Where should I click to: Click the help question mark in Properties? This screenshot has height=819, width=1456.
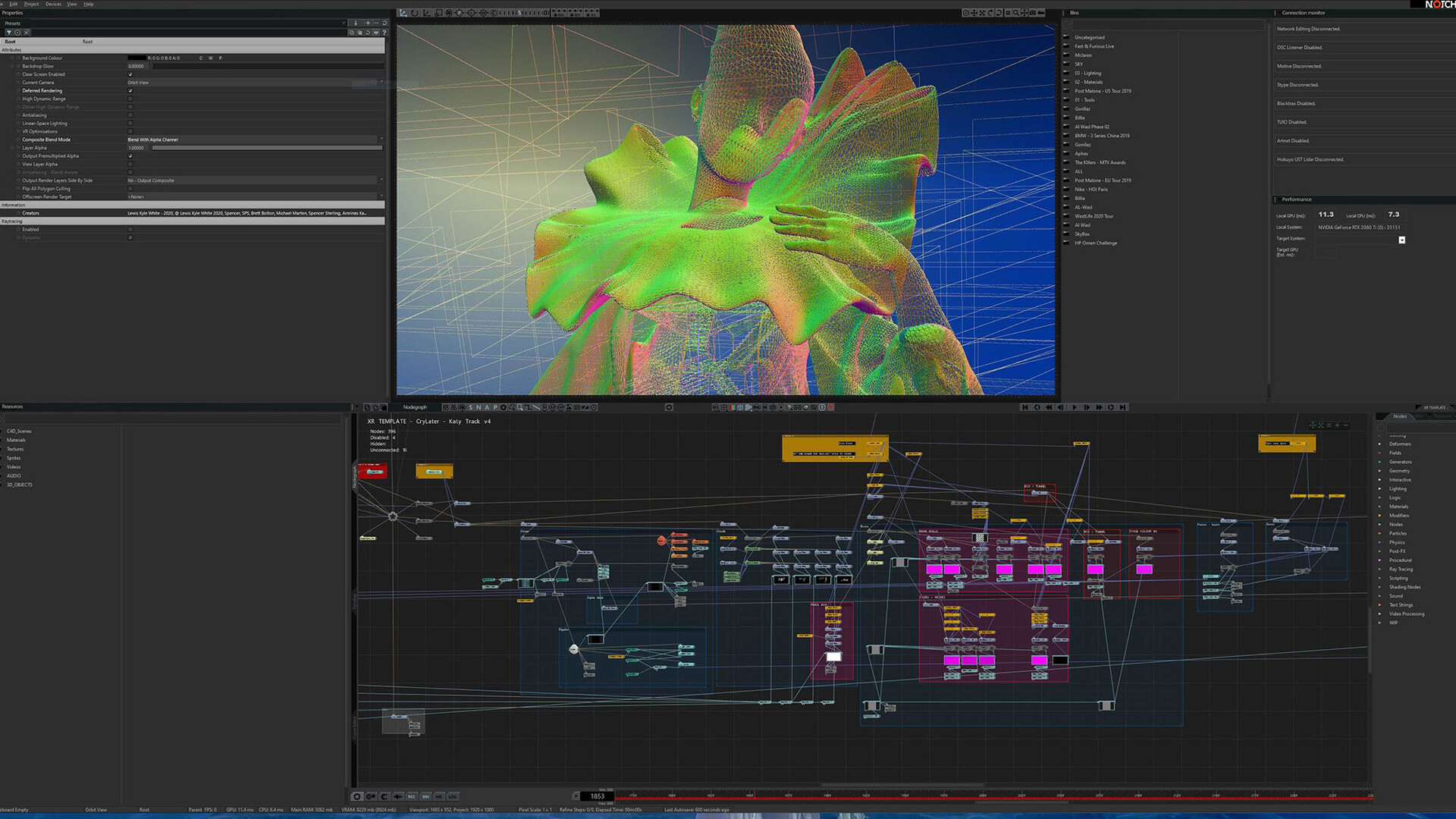(x=384, y=33)
